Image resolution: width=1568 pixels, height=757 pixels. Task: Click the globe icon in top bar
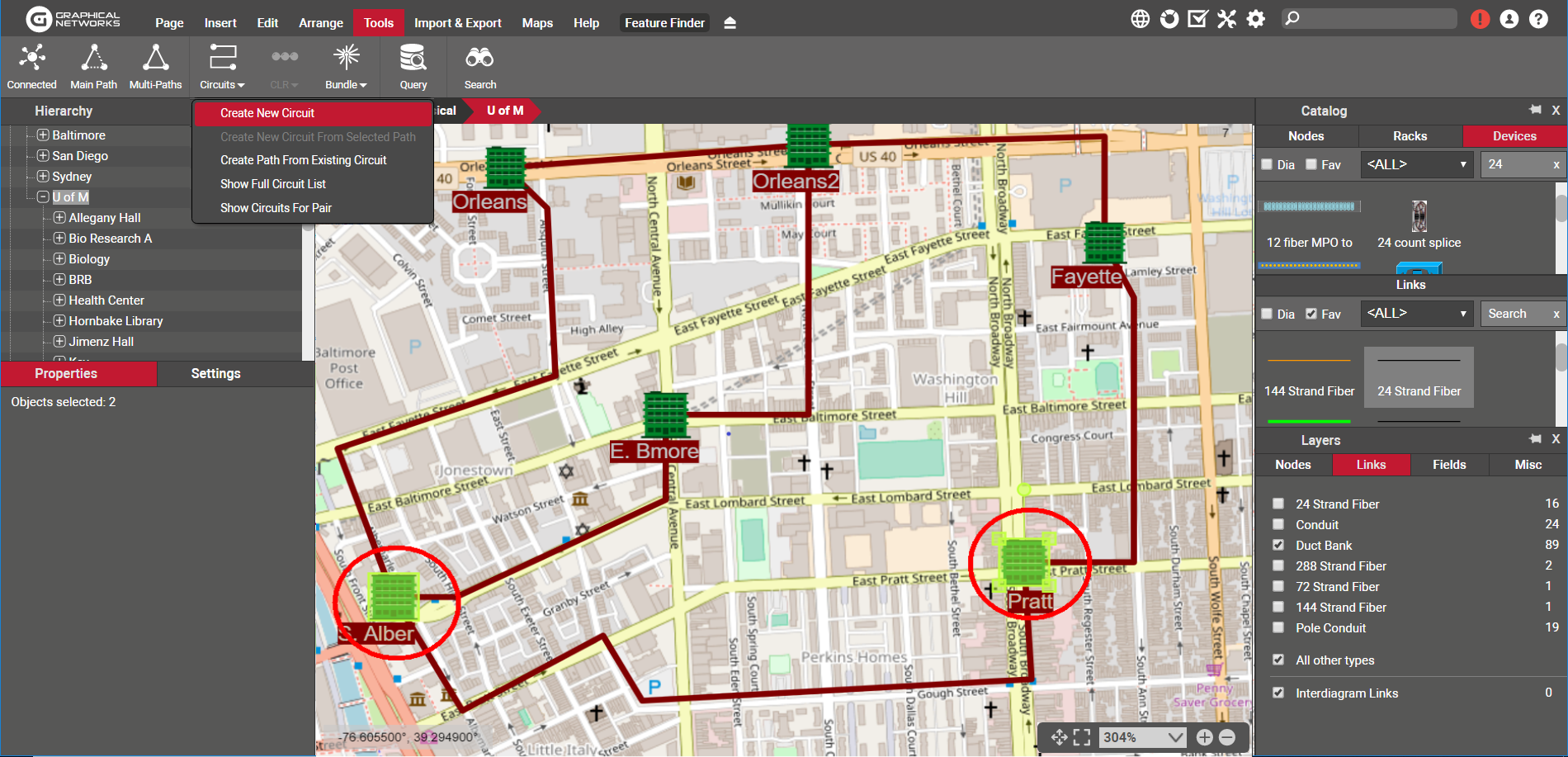[1140, 18]
